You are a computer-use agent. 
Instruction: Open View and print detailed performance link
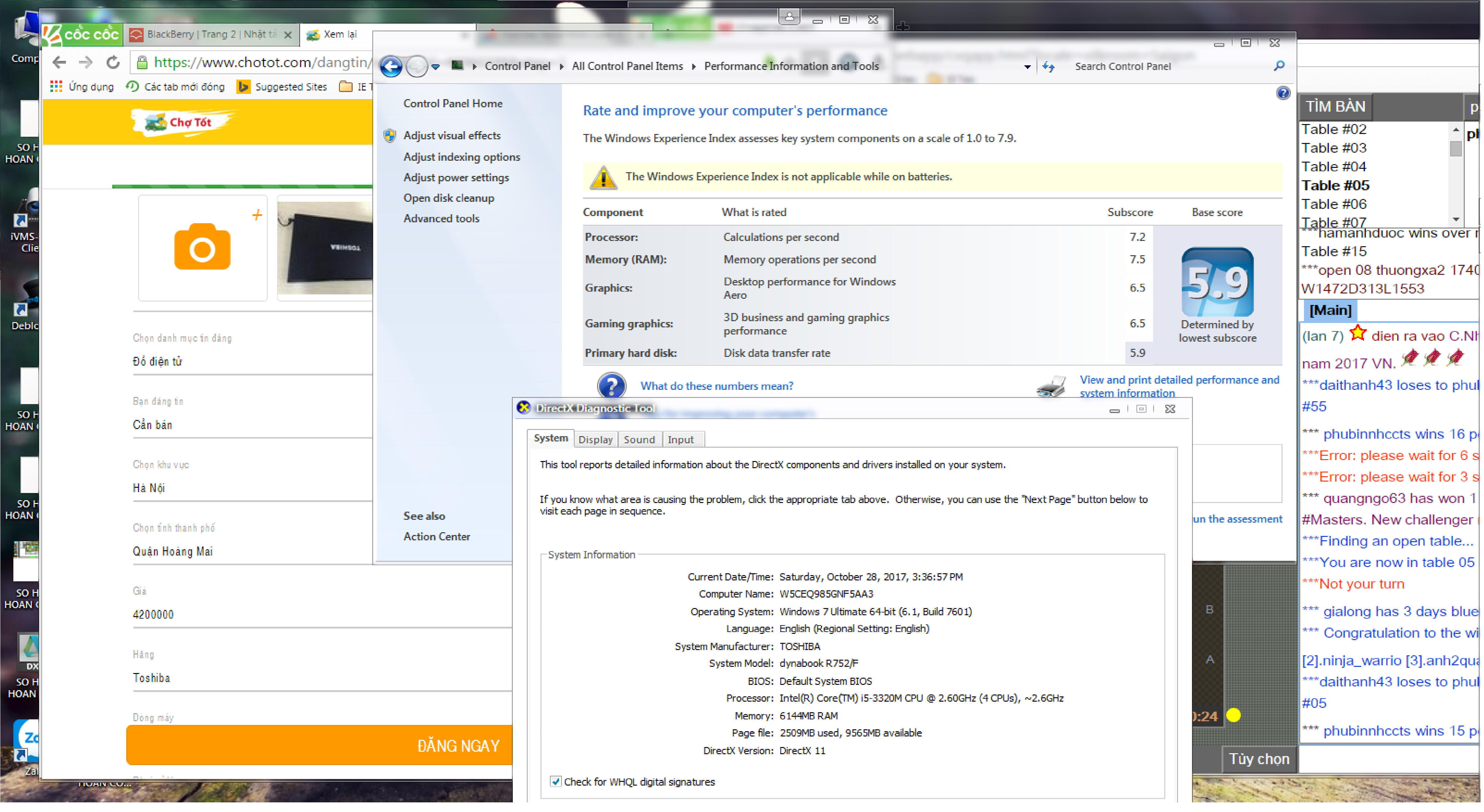coord(1179,386)
